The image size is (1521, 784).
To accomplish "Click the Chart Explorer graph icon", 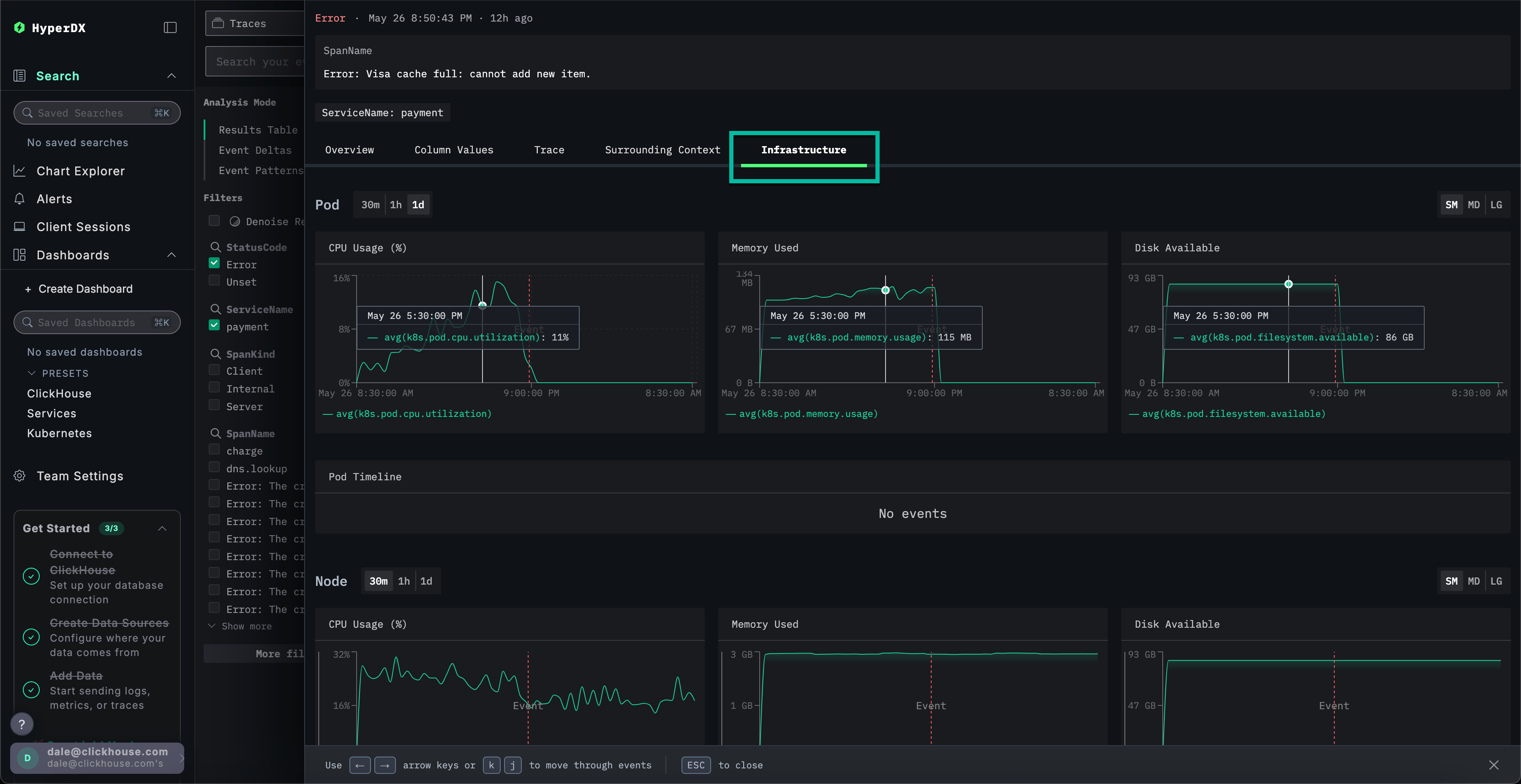I will click(19, 171).
